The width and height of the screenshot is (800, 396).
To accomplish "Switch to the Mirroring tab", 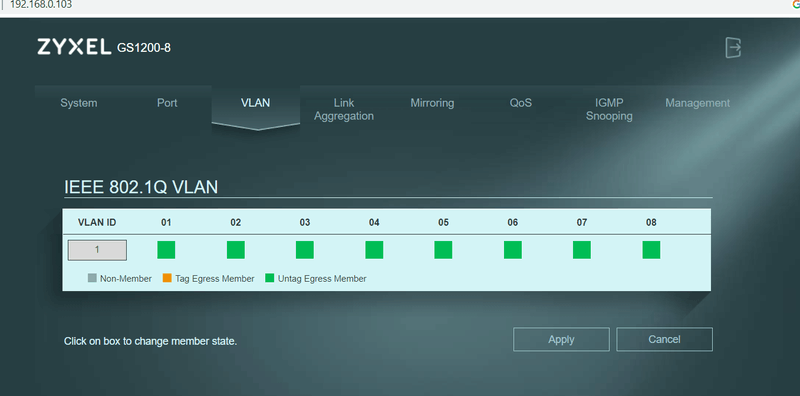I will coord(432,103).
